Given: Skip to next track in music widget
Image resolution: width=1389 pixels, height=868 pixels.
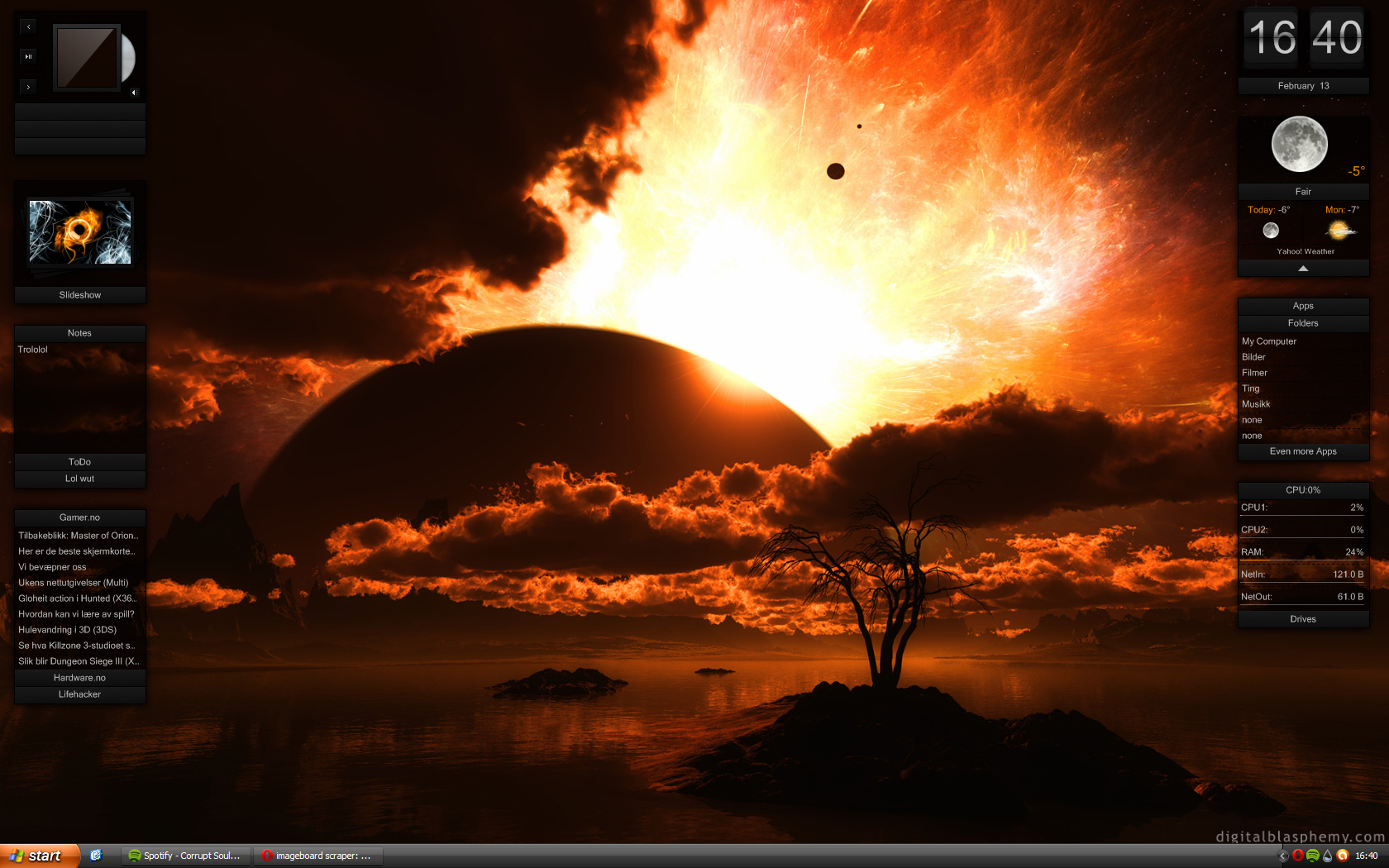Looking at the screenshot, I should point(28,87).
